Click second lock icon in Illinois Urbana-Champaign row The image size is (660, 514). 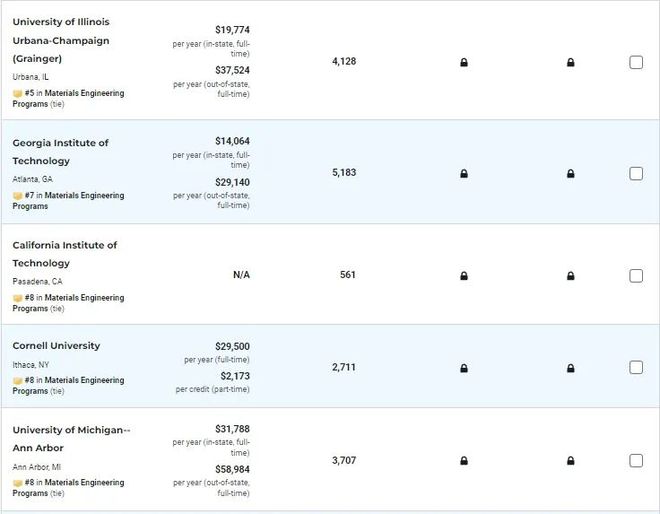coord(571,63)
